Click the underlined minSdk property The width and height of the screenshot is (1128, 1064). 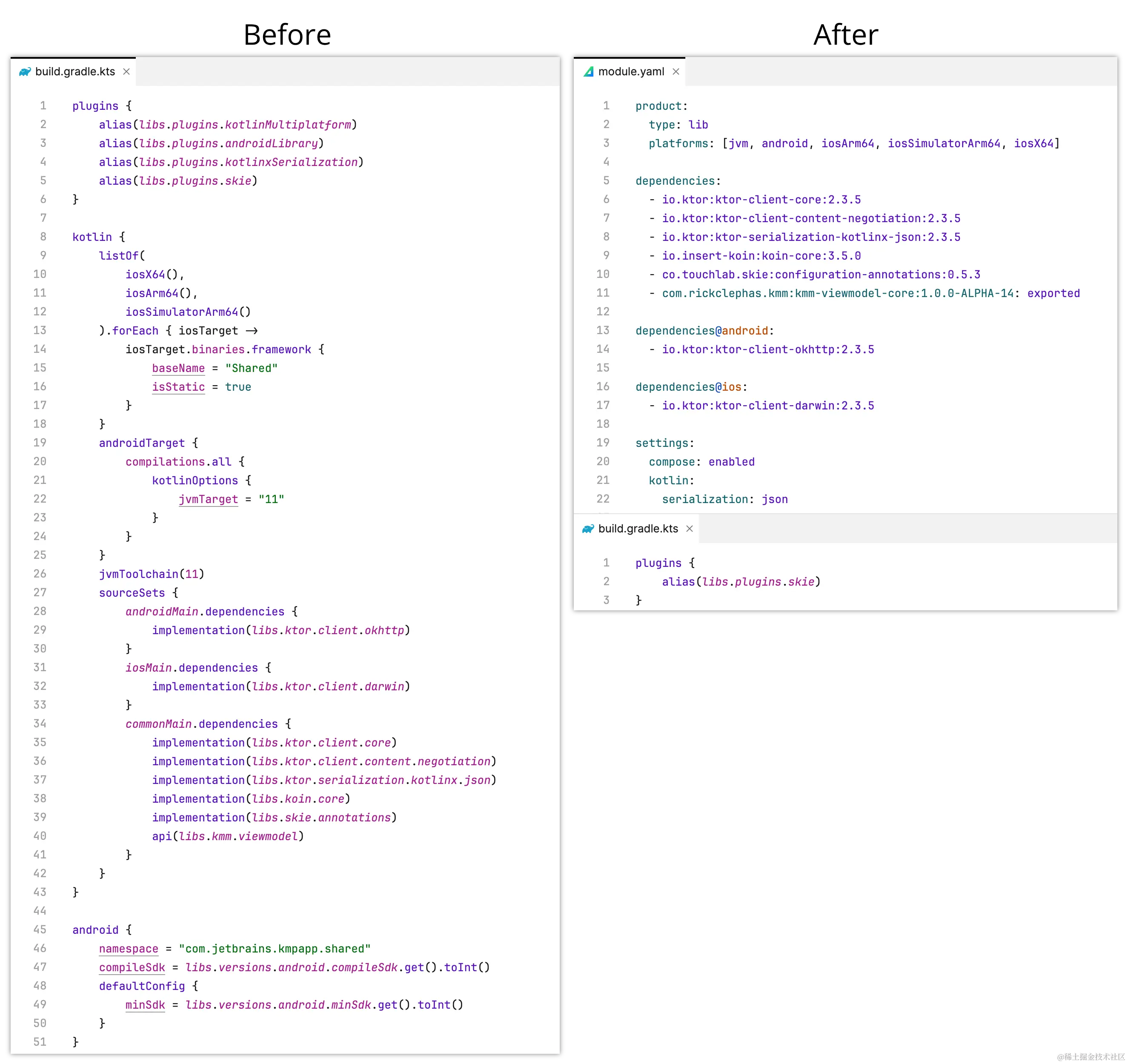point(145,1005)
